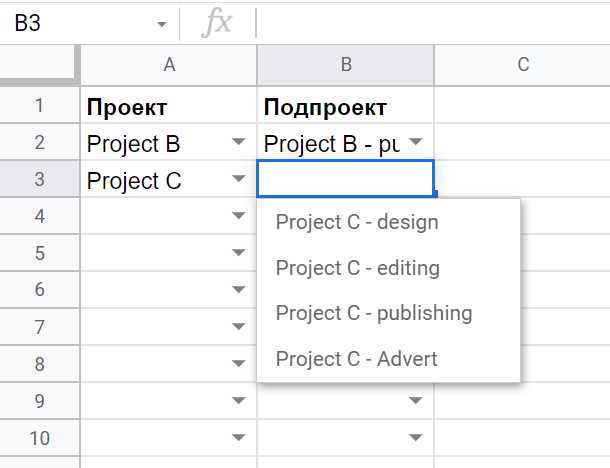610x468 pixels.
Task: Select "Project C - Advert" option
Action: coord(356,358)
